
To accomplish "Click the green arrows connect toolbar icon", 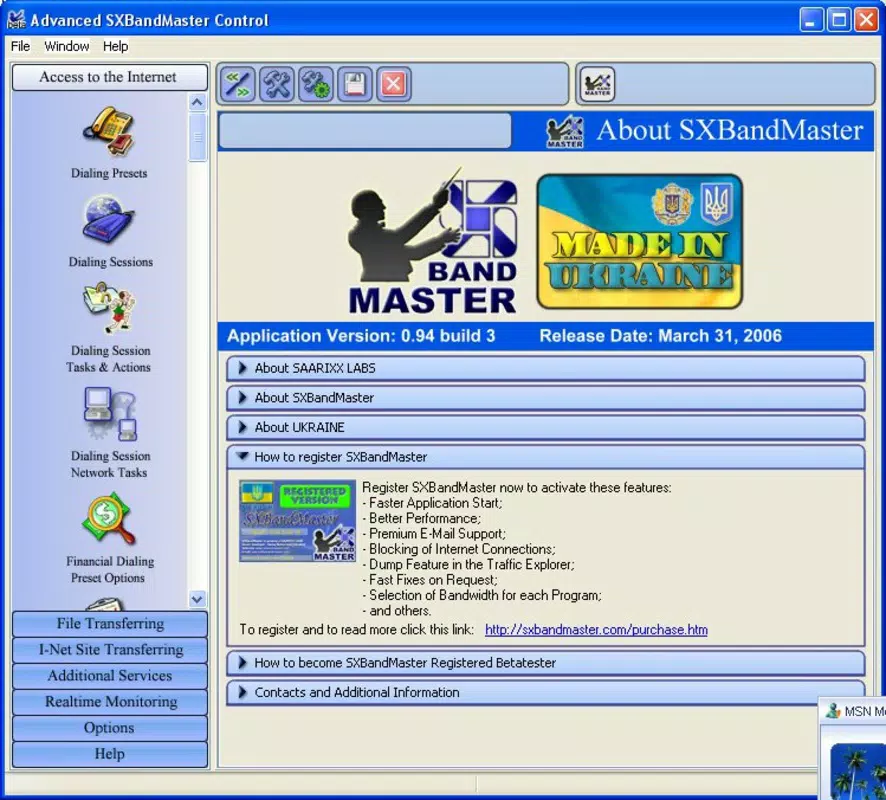I will pyautogui.click(x=237, y=84).
